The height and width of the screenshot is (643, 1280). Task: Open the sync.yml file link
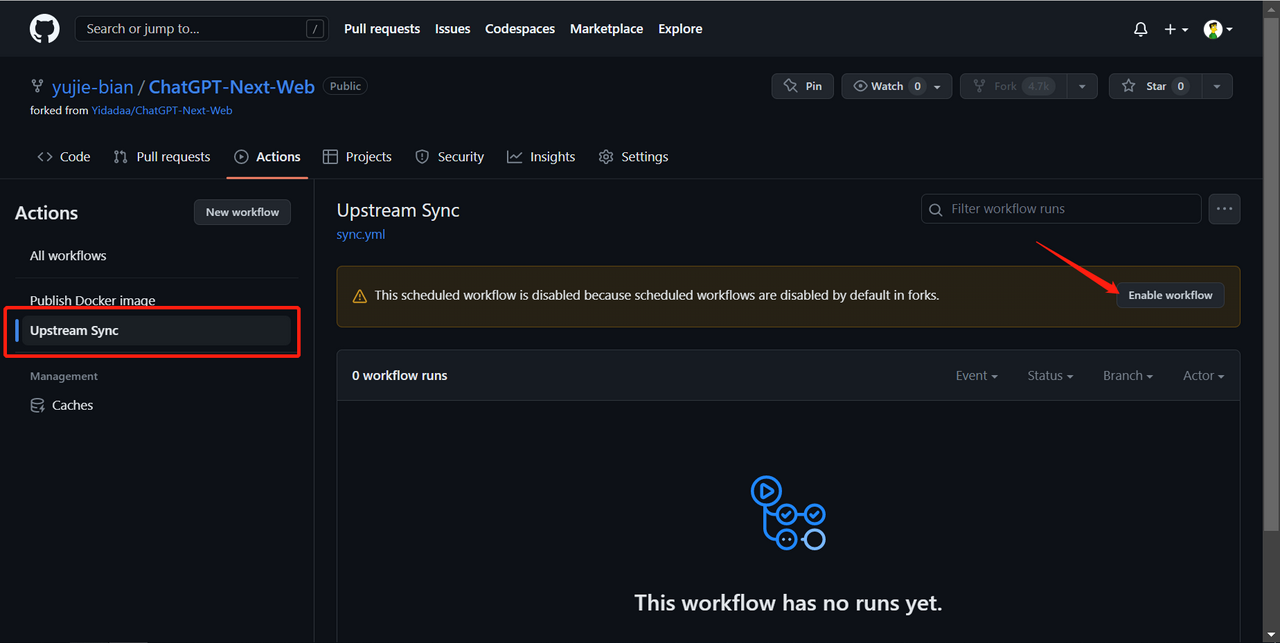[361, 234]
